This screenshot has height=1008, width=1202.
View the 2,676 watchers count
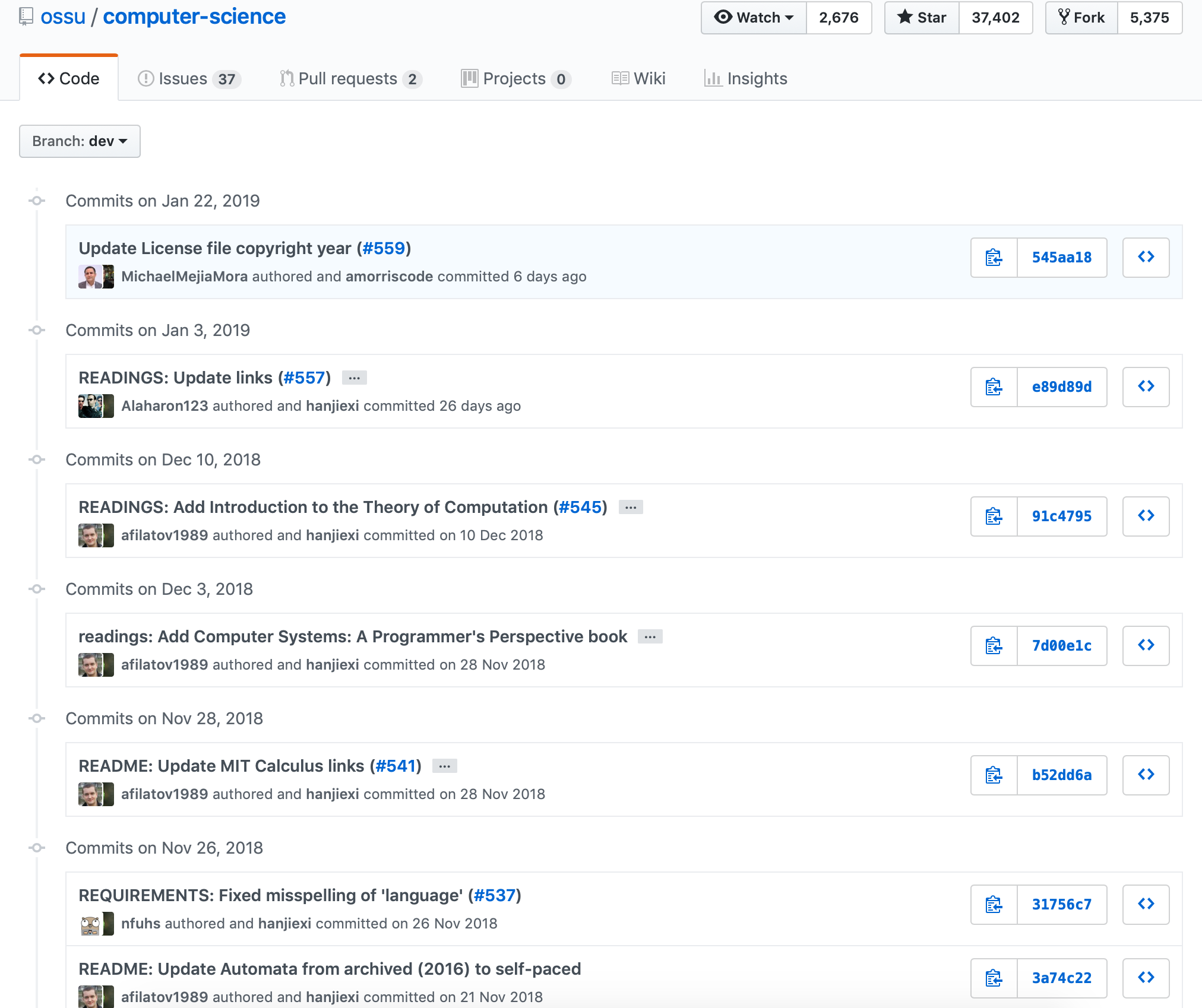tap(839, 18)
